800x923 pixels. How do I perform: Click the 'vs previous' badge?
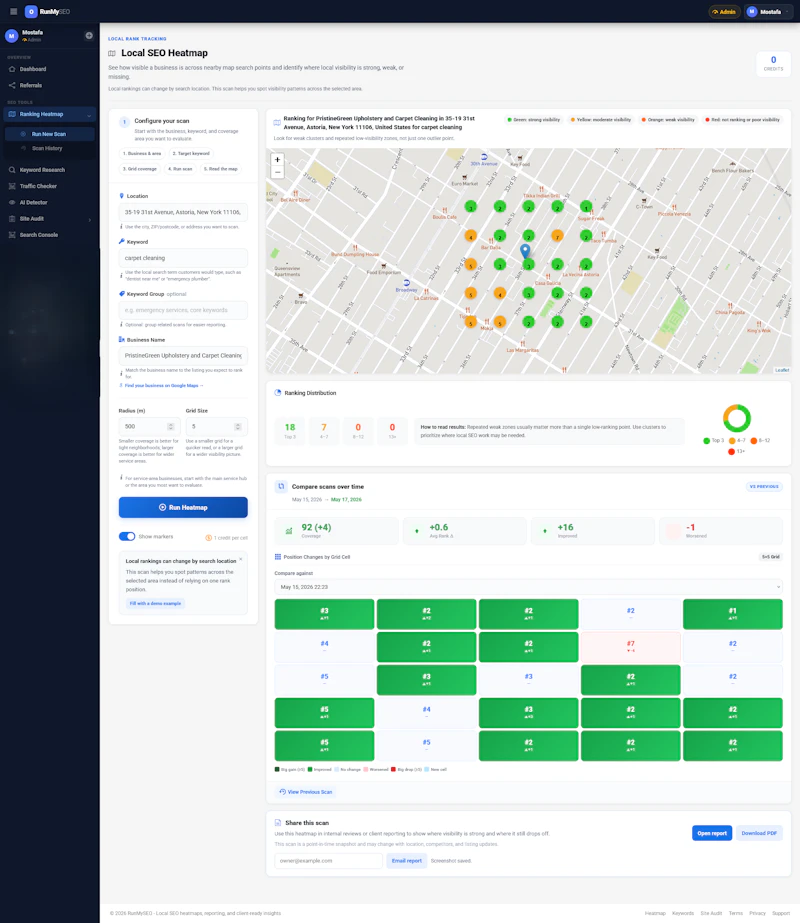[x=764, y=487]
